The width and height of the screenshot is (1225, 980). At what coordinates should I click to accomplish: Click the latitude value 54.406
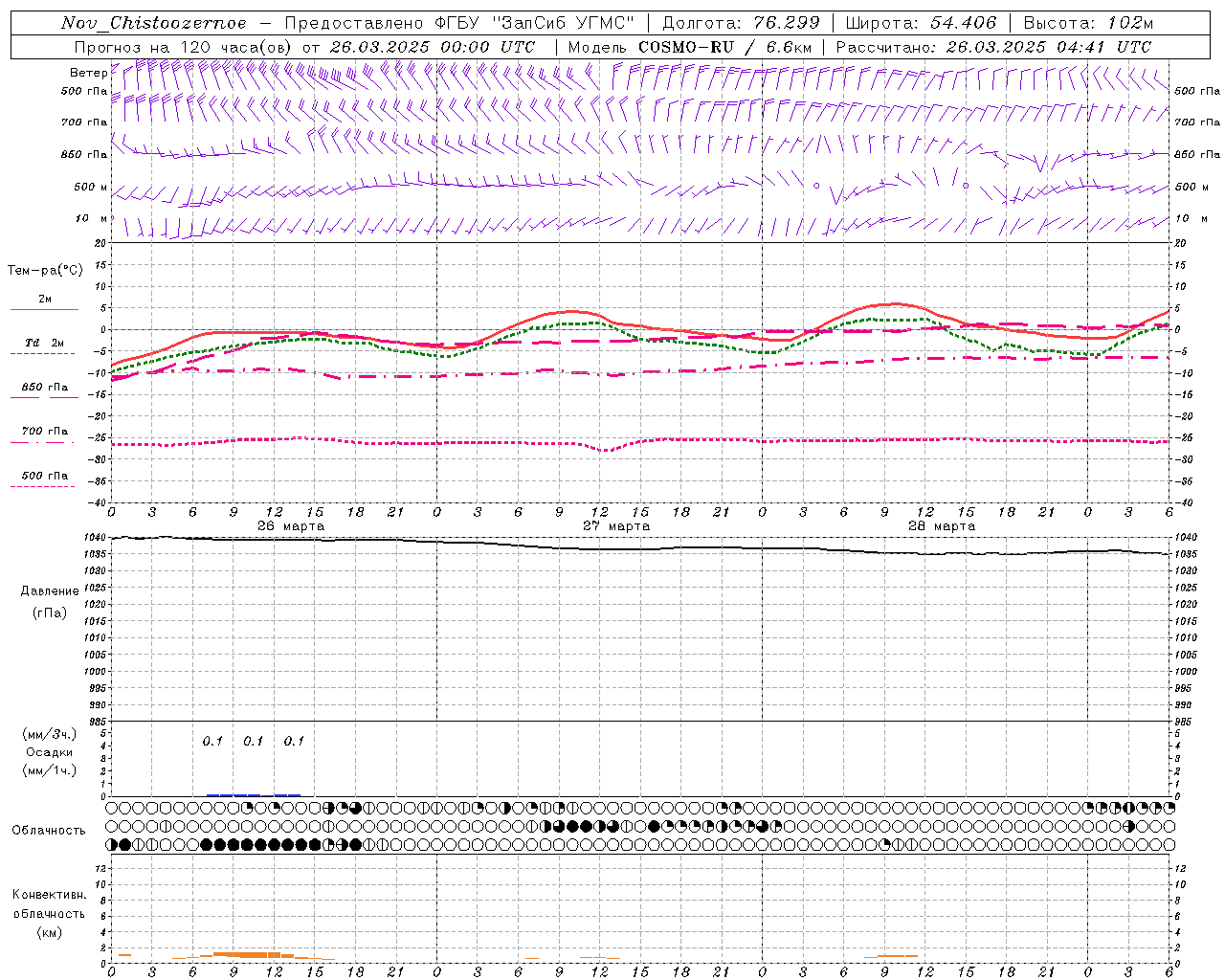(x=963, y=23)
